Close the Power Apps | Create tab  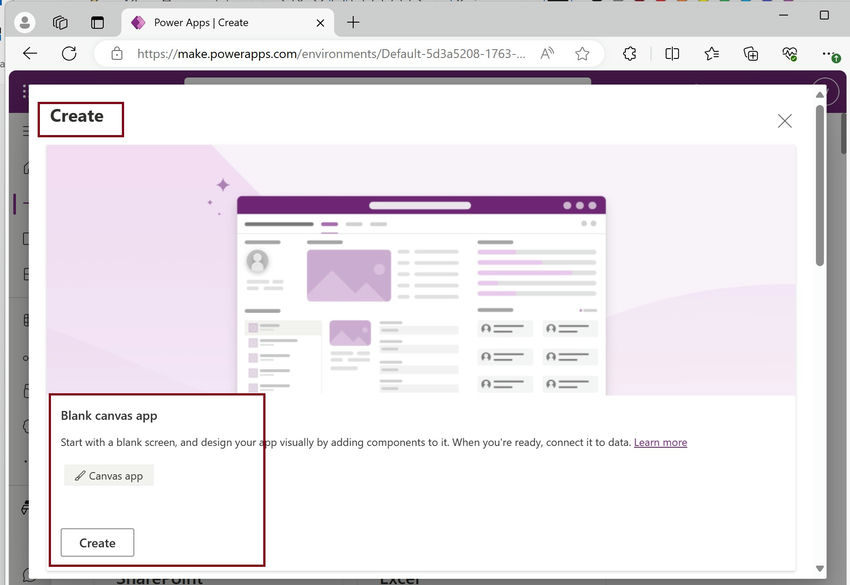(x=320, y=23)
